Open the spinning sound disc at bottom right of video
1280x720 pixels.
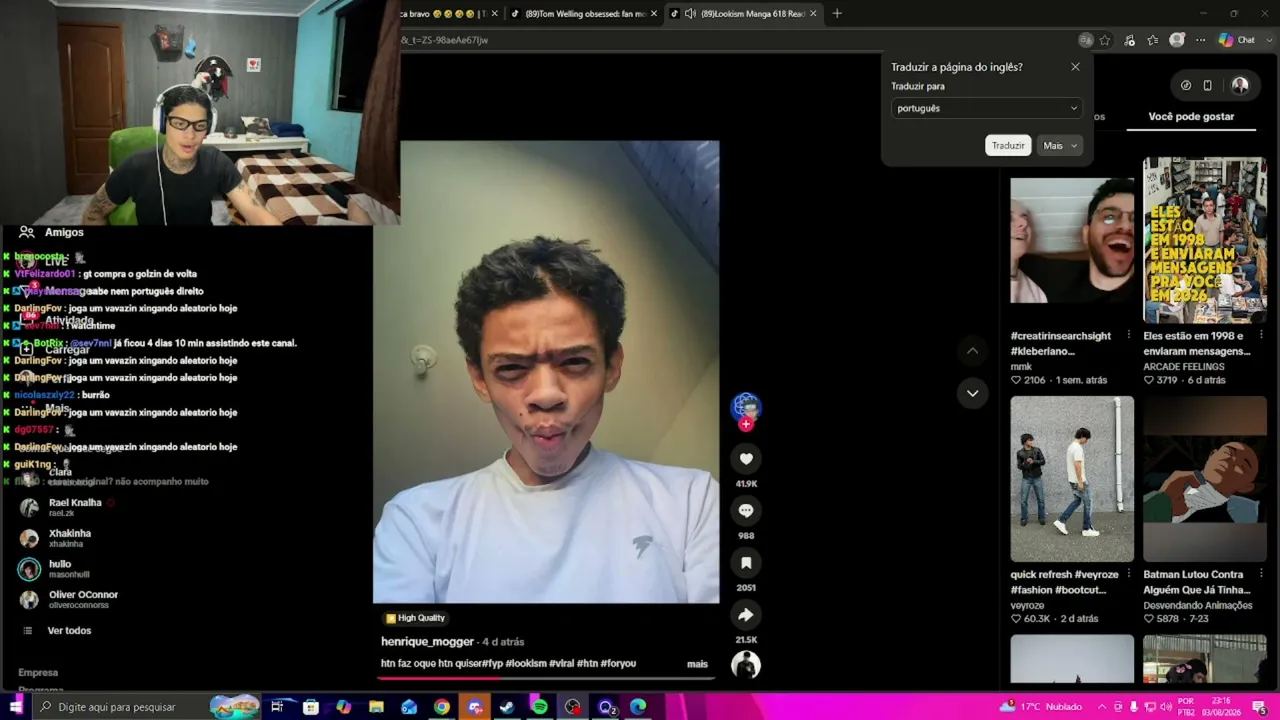coord(746,665)
